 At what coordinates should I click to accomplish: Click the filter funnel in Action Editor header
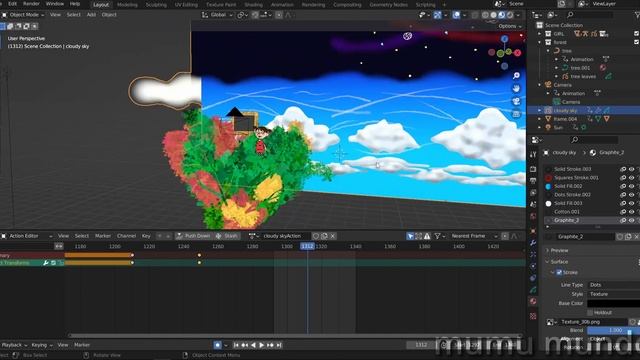pos(438,236)
